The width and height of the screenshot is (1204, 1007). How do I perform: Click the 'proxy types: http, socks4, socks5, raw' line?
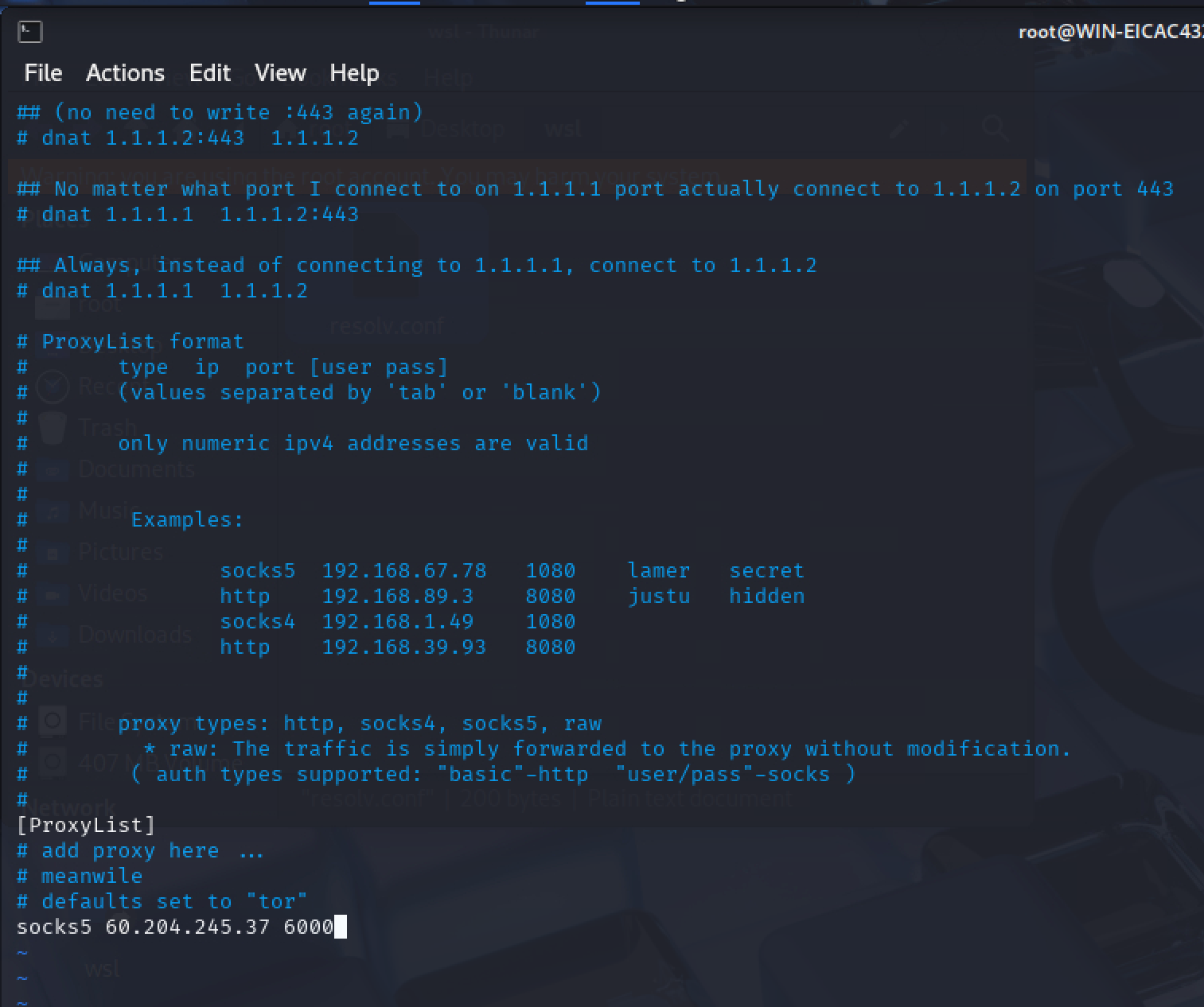[x=359, y=723]
